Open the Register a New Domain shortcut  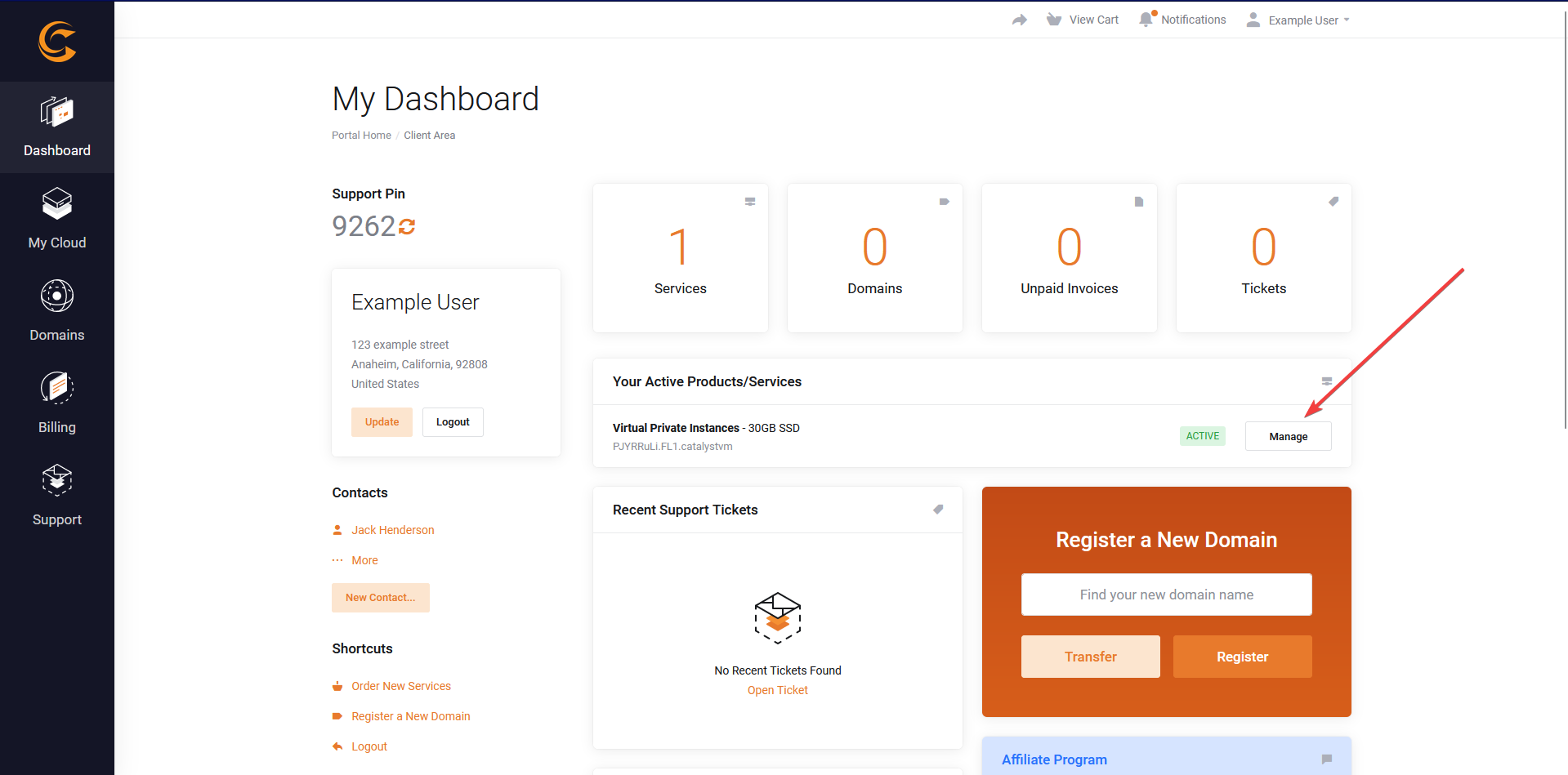click(411, 716)
